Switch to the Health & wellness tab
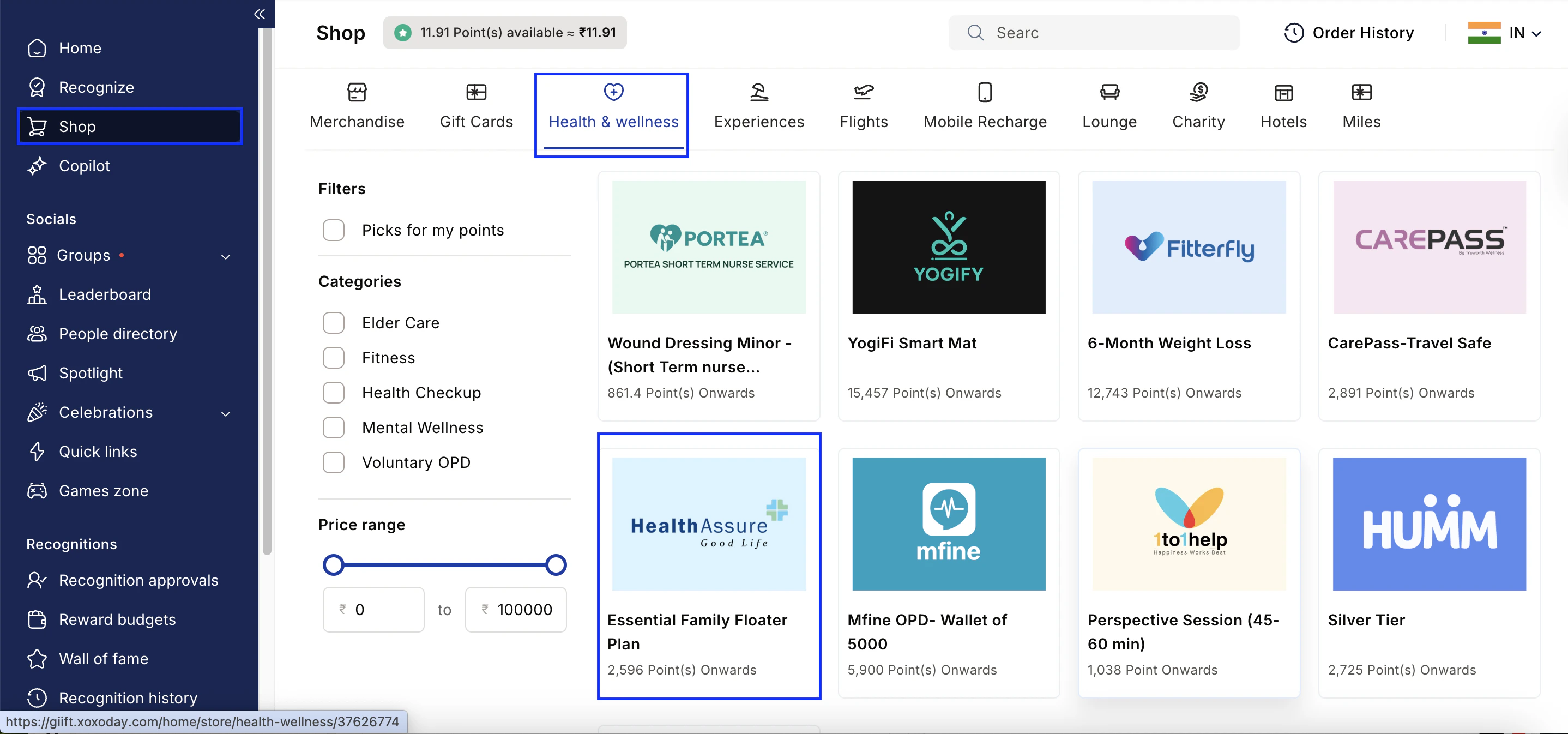The width and height of the screenshot is (1568, 734). click(613, 115)
